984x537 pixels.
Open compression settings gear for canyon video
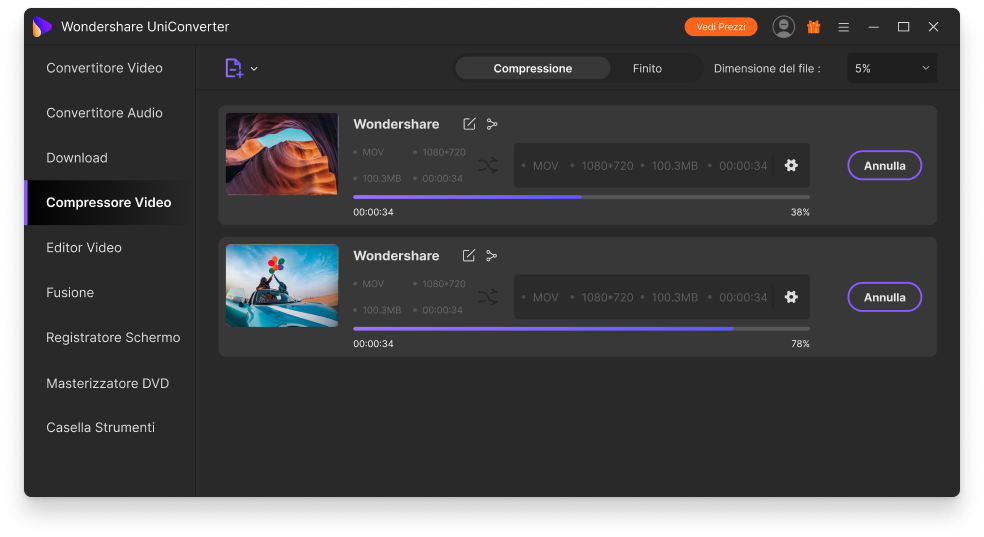coord(791,165)
